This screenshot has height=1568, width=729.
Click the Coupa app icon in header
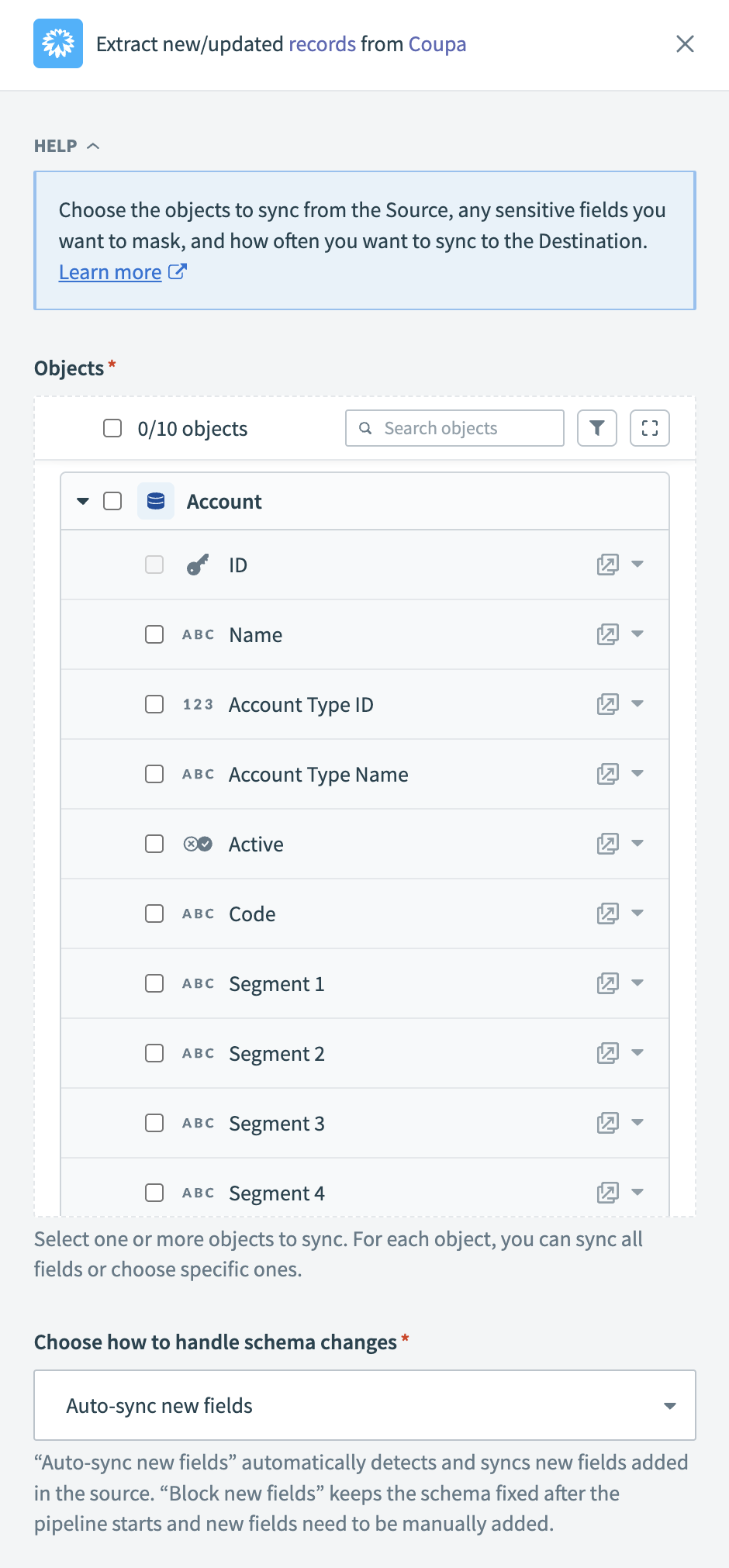pos(58,43)
